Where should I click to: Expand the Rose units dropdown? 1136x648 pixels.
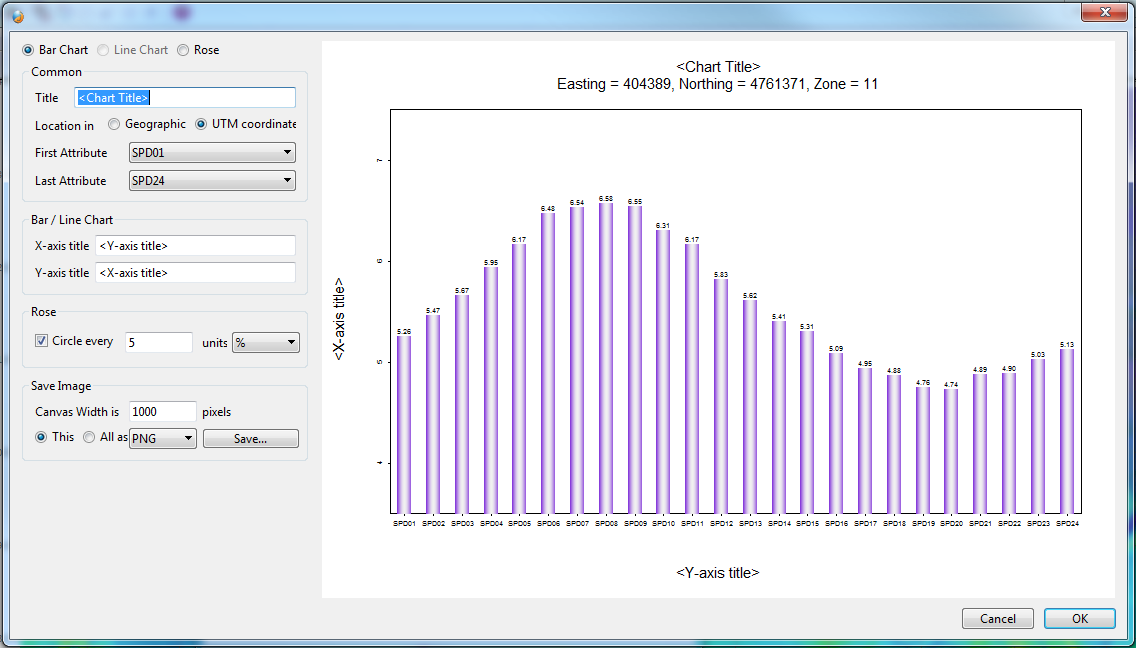pyautogui.click(x=265, y=343)
